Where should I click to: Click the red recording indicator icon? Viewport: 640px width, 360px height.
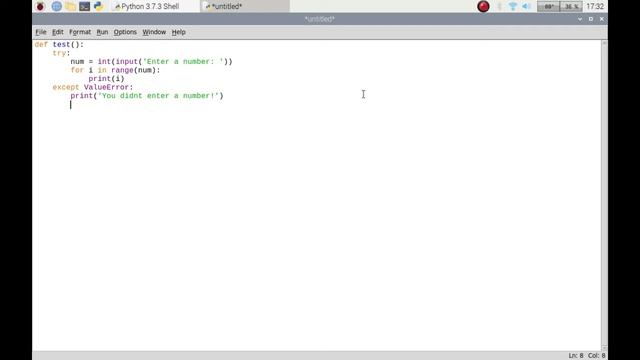[x=483, y=7]
